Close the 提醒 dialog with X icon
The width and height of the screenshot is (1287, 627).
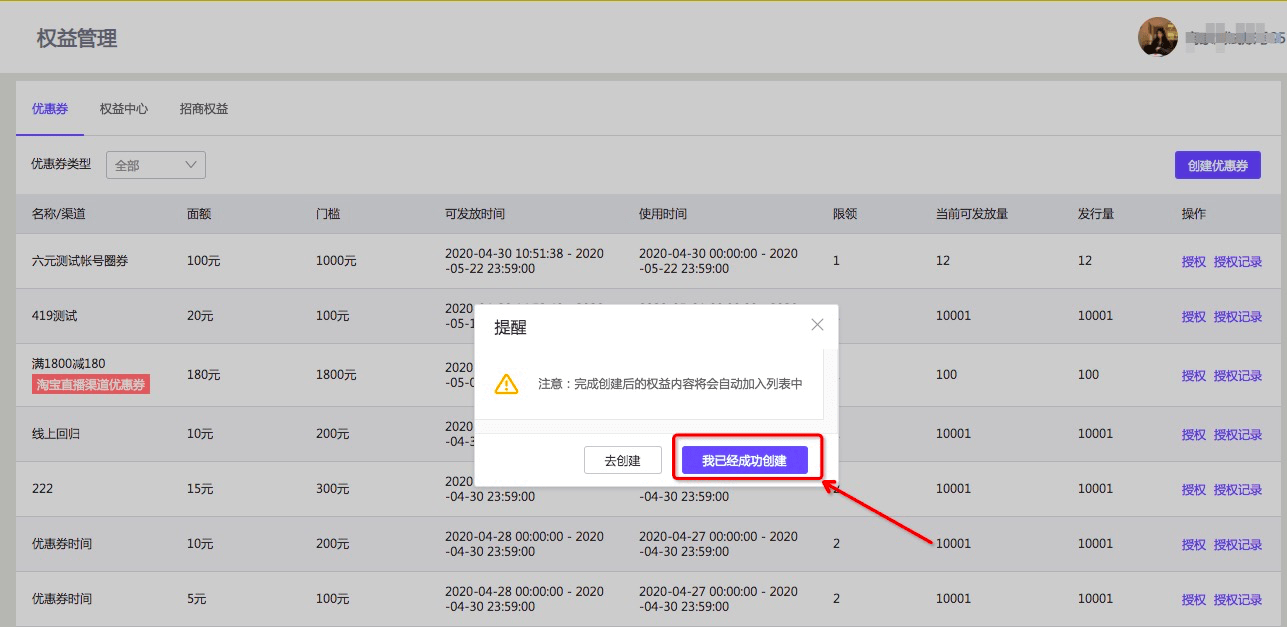click(x=817, y=325)
